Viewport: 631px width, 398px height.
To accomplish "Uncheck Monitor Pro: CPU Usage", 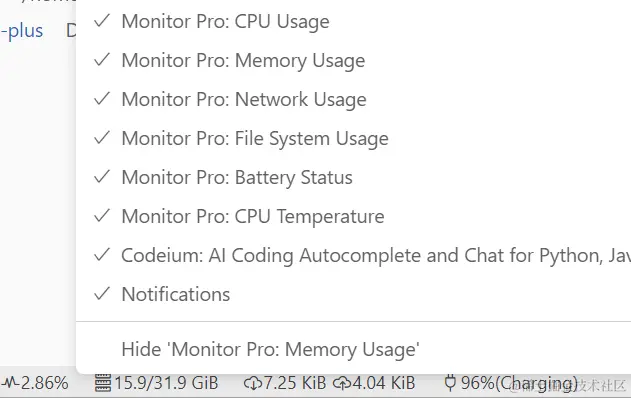I will pos(353,21).
